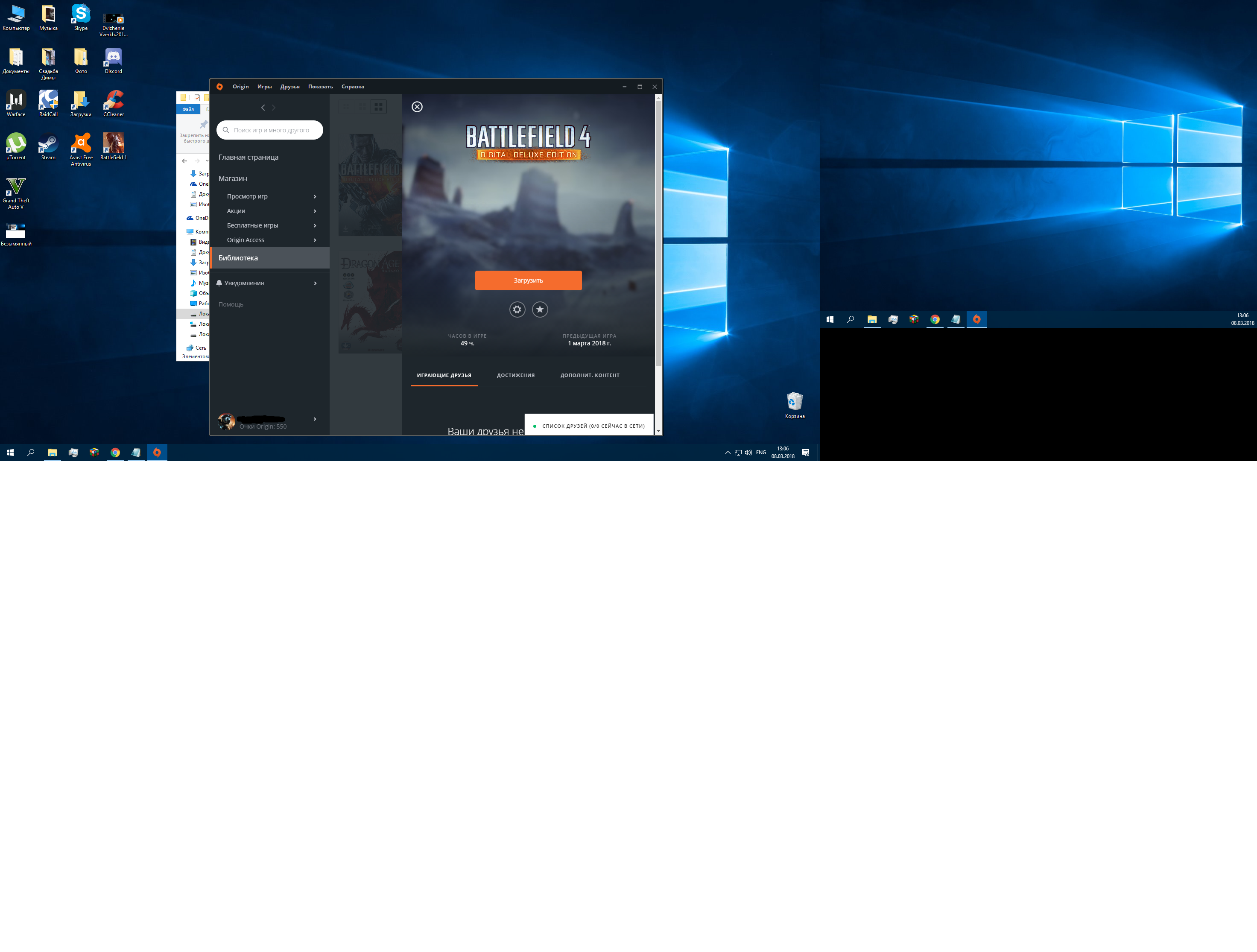Click the Origin logo in title bar
This screenshot has height=952, width=1257.
click(x=219, y=87)
